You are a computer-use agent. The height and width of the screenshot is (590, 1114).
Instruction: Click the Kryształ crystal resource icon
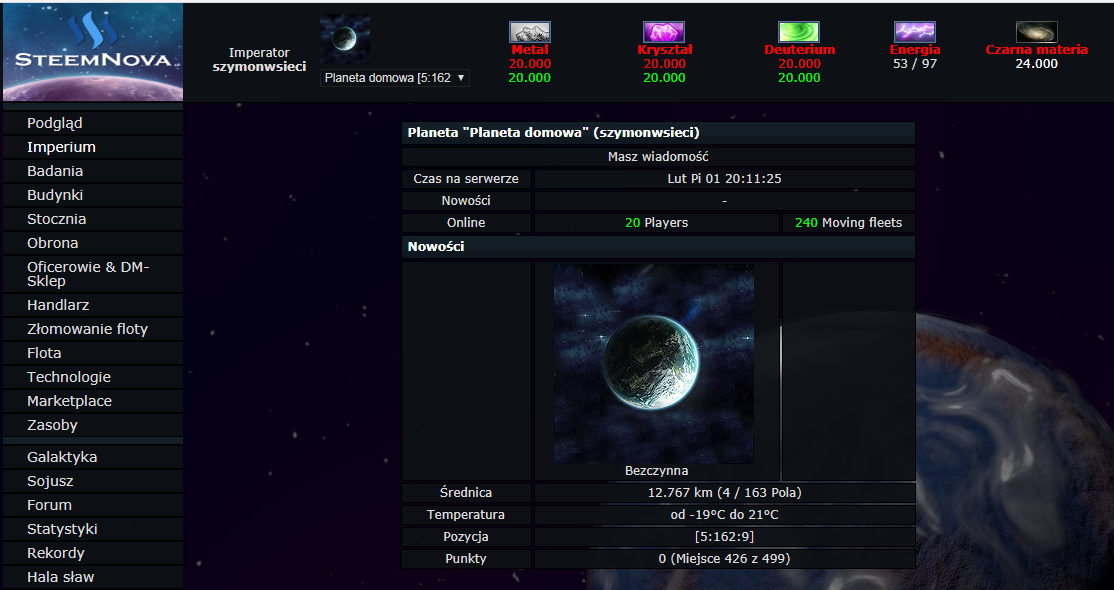pyautogui.click(x=664, y=32)
